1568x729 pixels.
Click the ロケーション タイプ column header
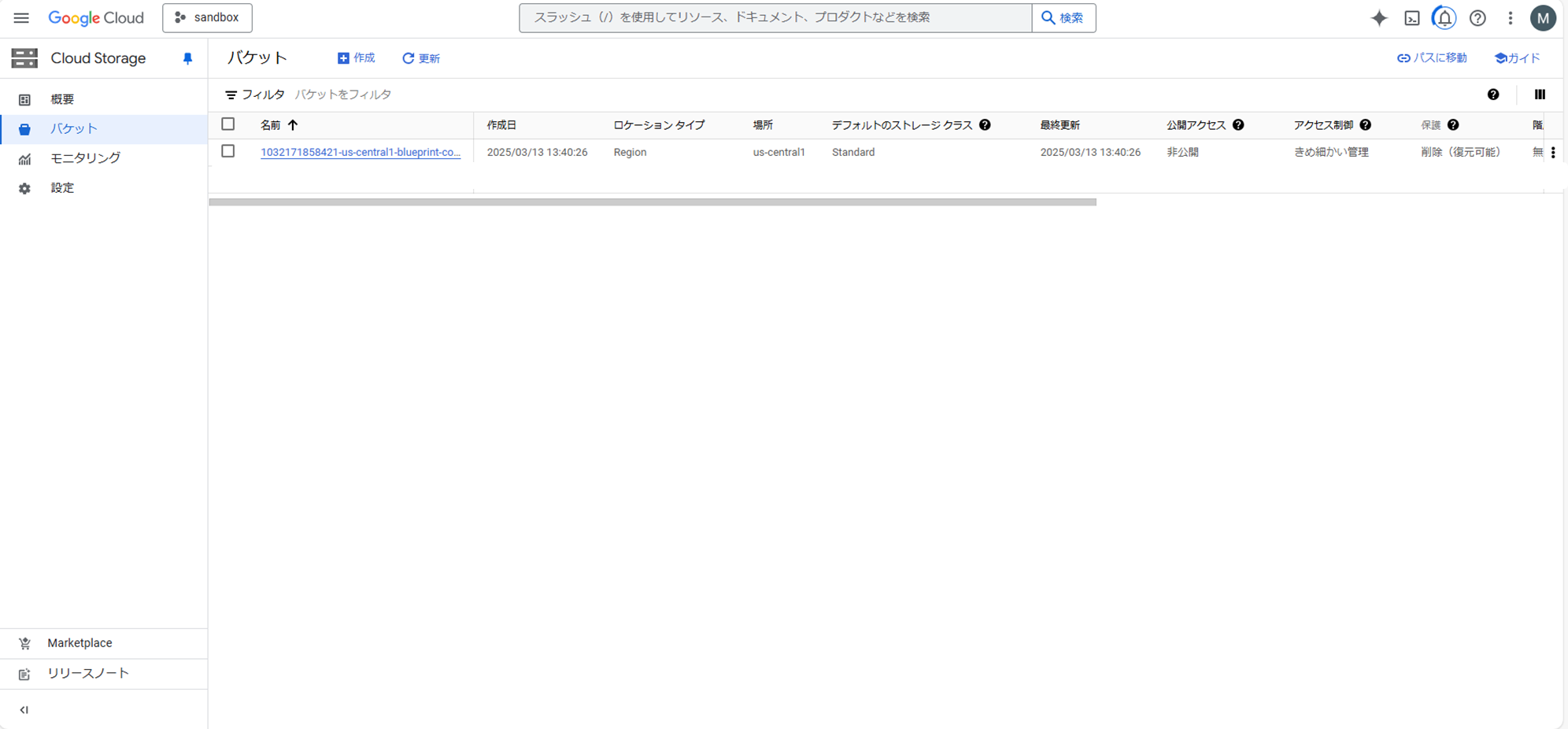[659, 125]
